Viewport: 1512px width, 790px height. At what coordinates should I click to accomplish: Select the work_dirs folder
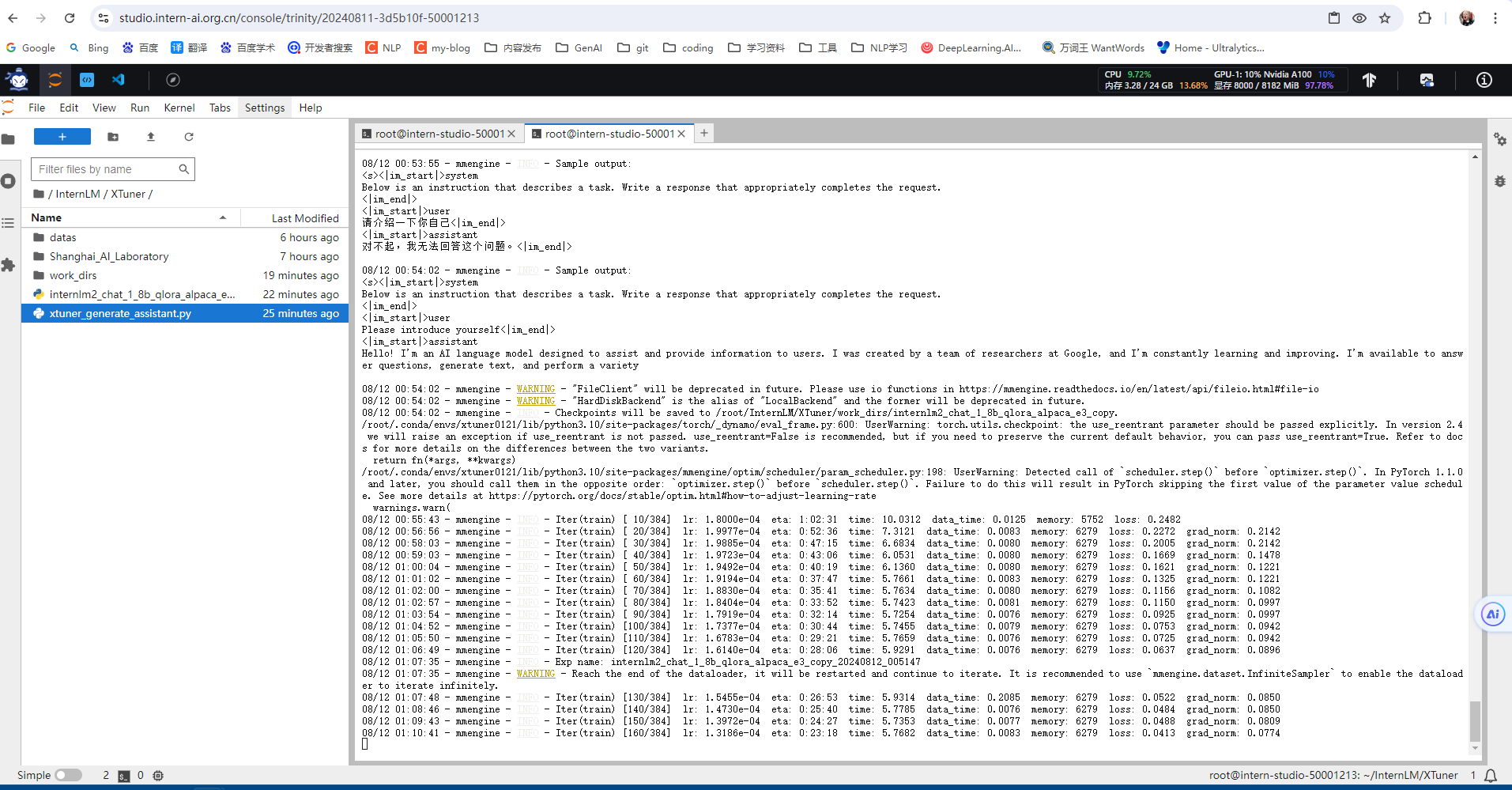pyautogui.click(x=185, y=275)
